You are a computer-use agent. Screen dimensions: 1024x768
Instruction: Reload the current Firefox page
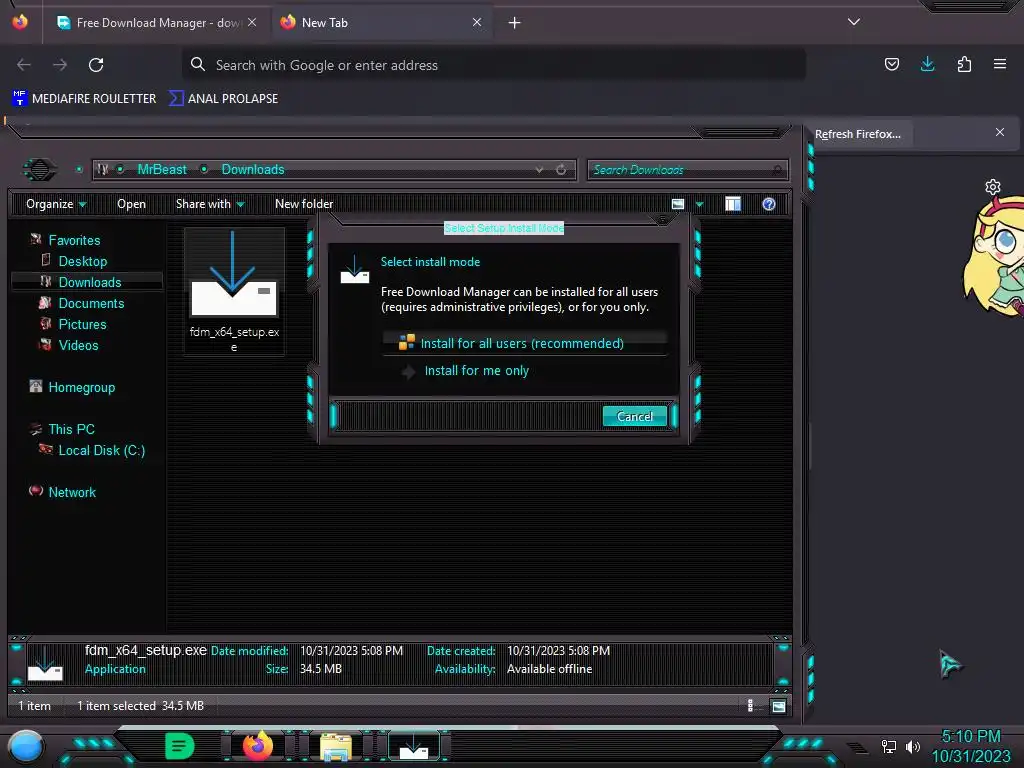(96, 65)
